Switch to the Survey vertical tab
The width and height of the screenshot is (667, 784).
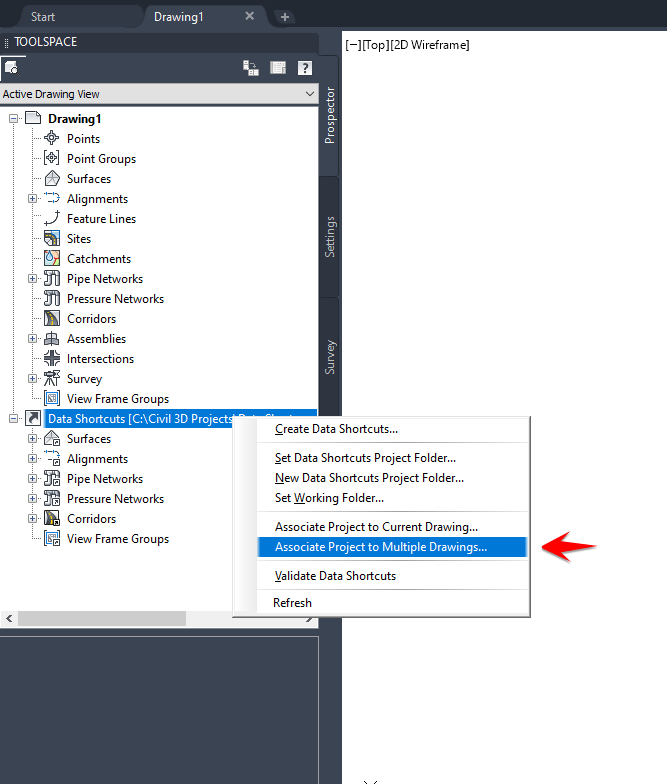[x=329, y=358]
